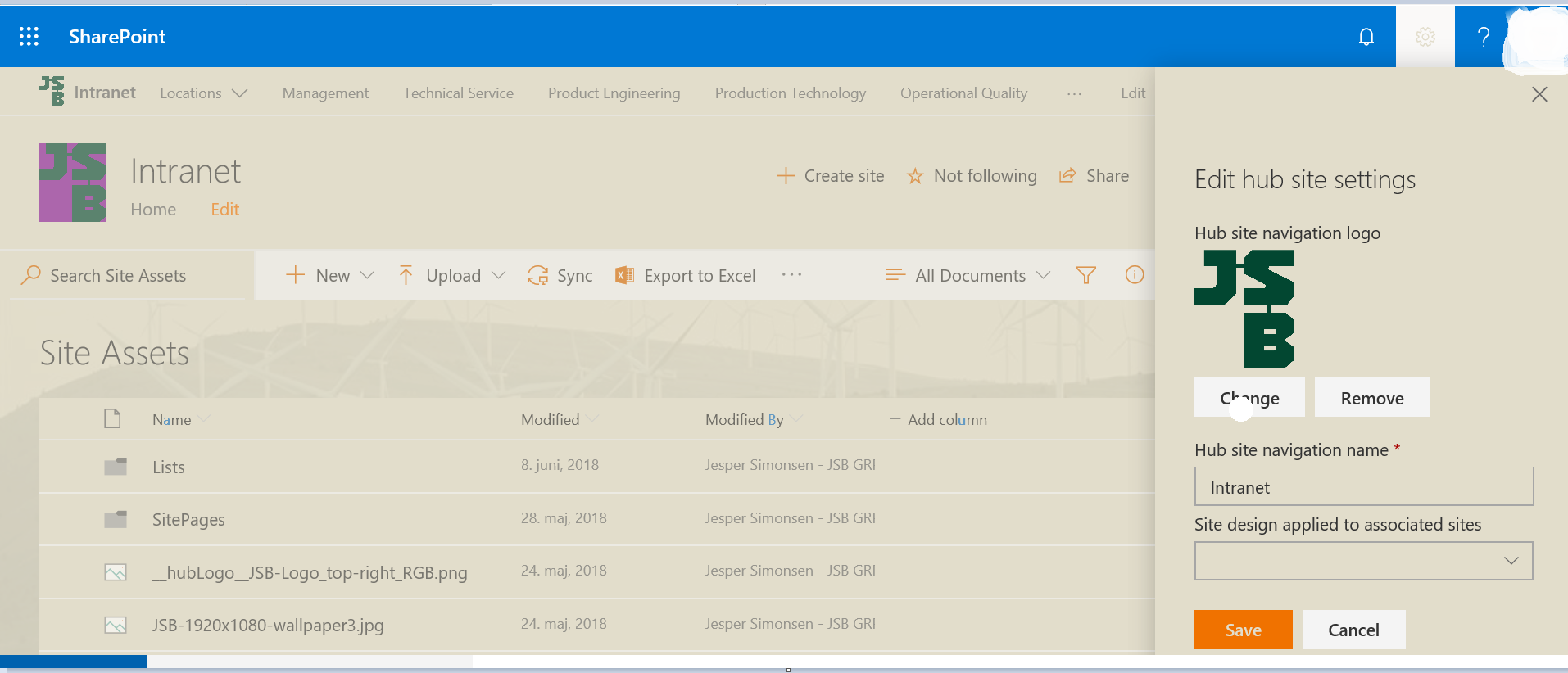Expand the Locations navigation dropdown

(240, 93)
